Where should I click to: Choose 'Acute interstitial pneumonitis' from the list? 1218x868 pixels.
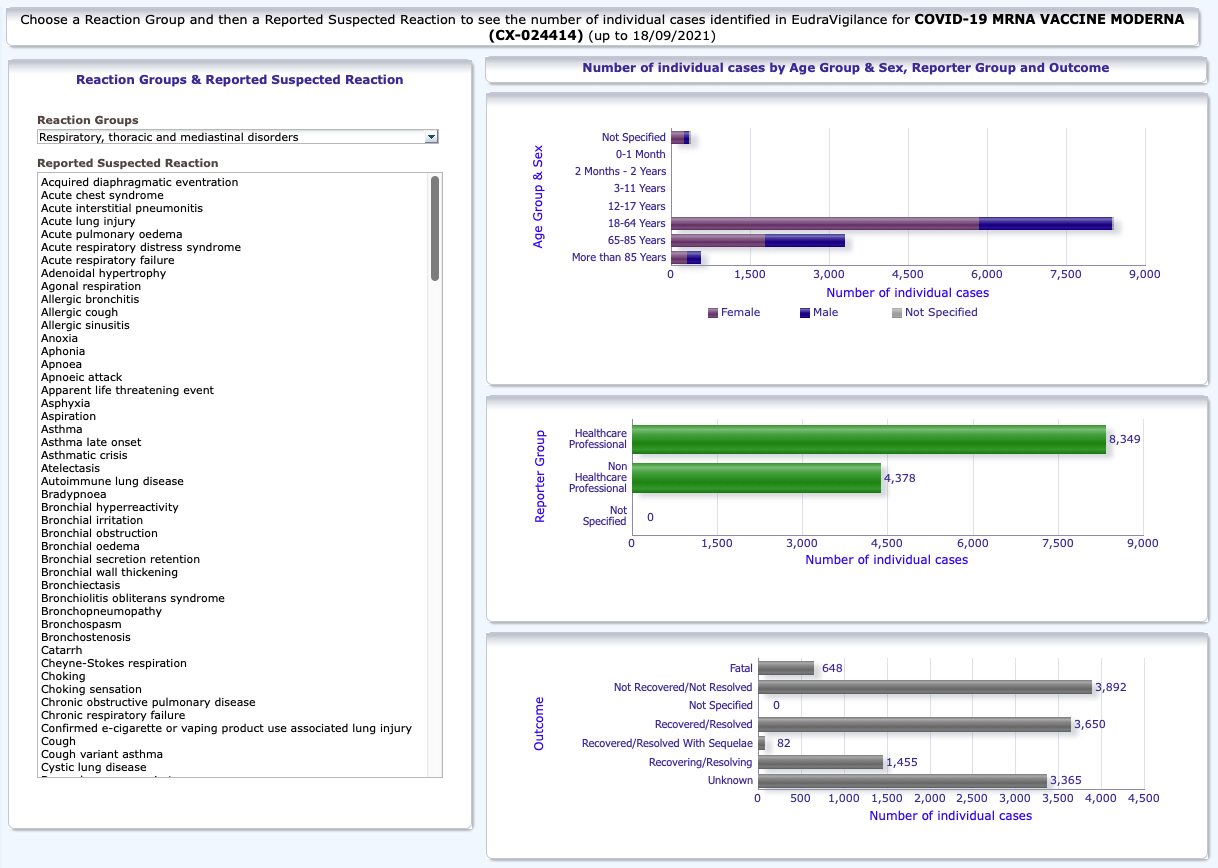point(122,208)
